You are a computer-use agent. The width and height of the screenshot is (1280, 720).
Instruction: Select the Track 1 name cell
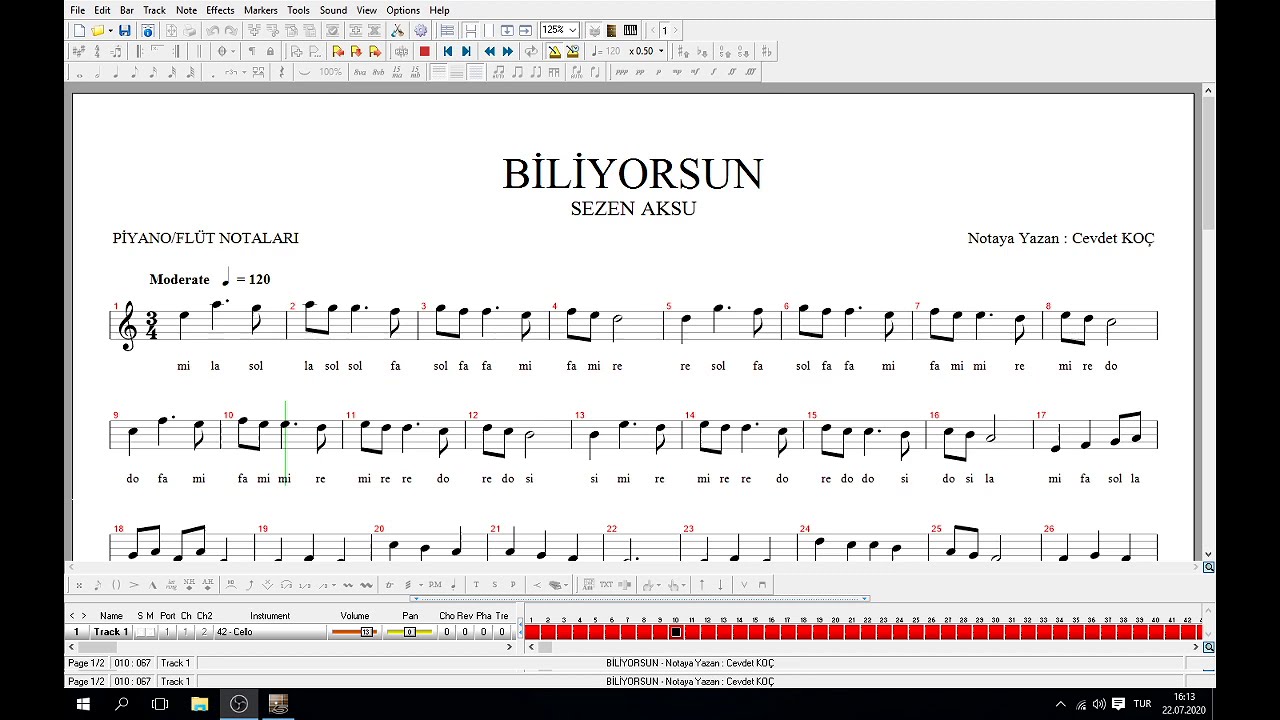point(111,632)
